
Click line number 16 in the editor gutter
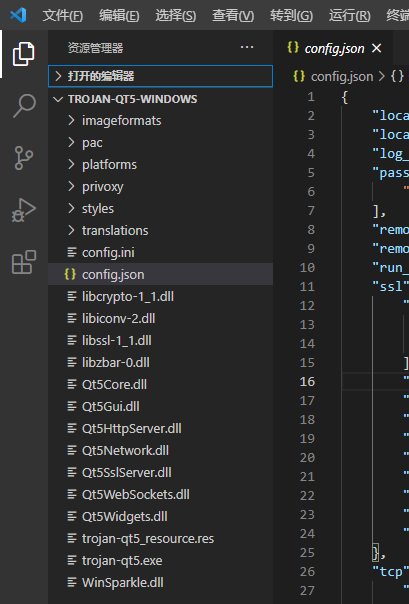pyautogui.click(x=307, y=381)
